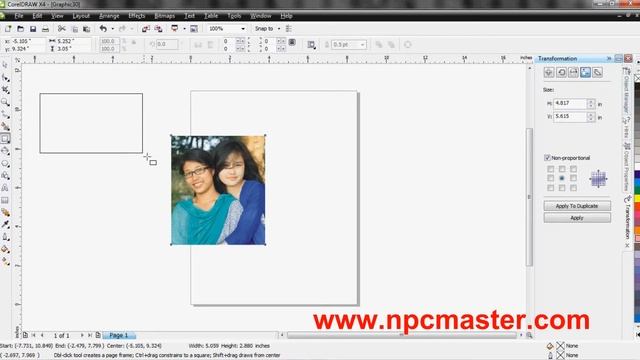The image size is (640, 360).
Task: Select the middle-left anchor point box
Action: pyautogui.click(x=551, y=178)
